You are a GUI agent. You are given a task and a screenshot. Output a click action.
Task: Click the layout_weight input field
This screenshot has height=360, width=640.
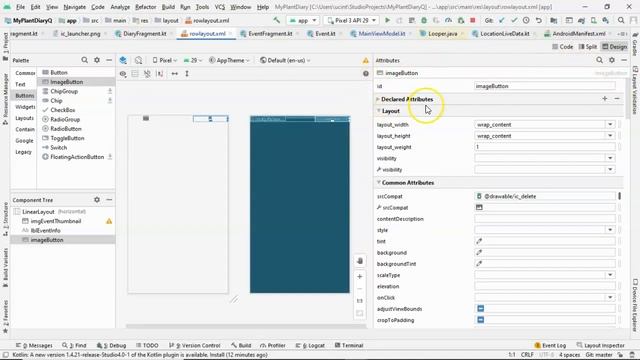point(544,147)
